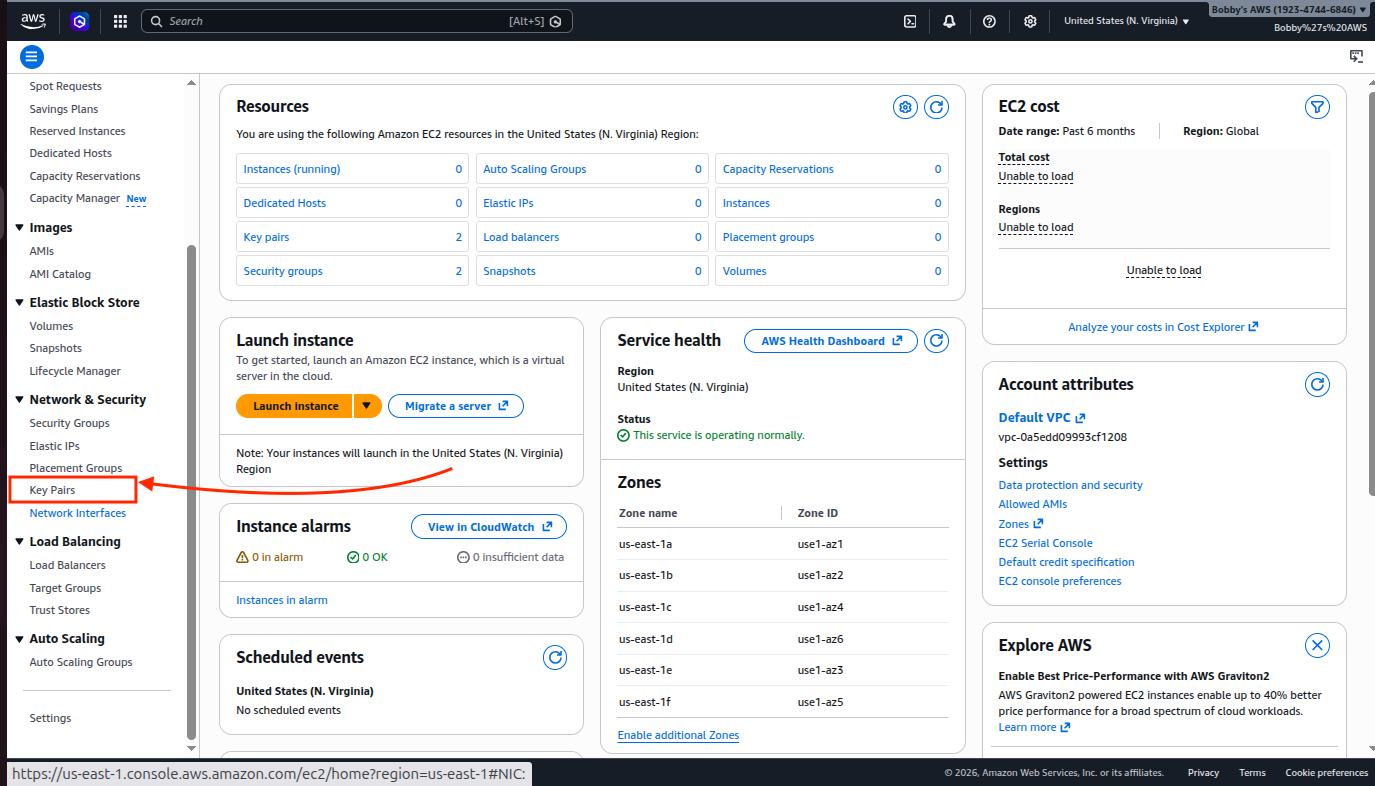Image resolution: width=1375 pixels, height=786 pixels.
Task: Open the United States (N. Virginia) region selector
Action: pyautogui.click(x=1126, y=21)
